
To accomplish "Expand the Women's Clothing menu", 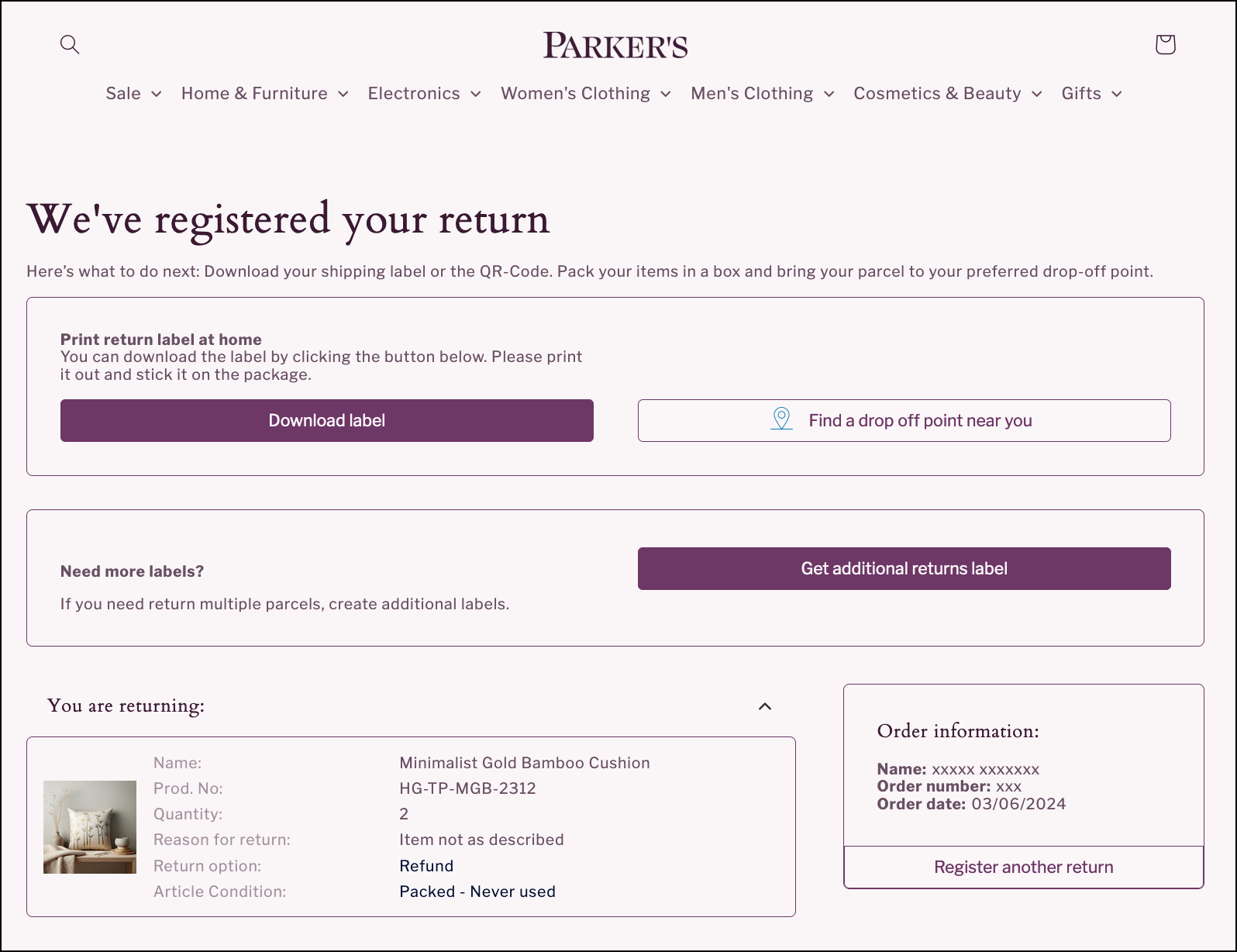I will tap(576, 93).
